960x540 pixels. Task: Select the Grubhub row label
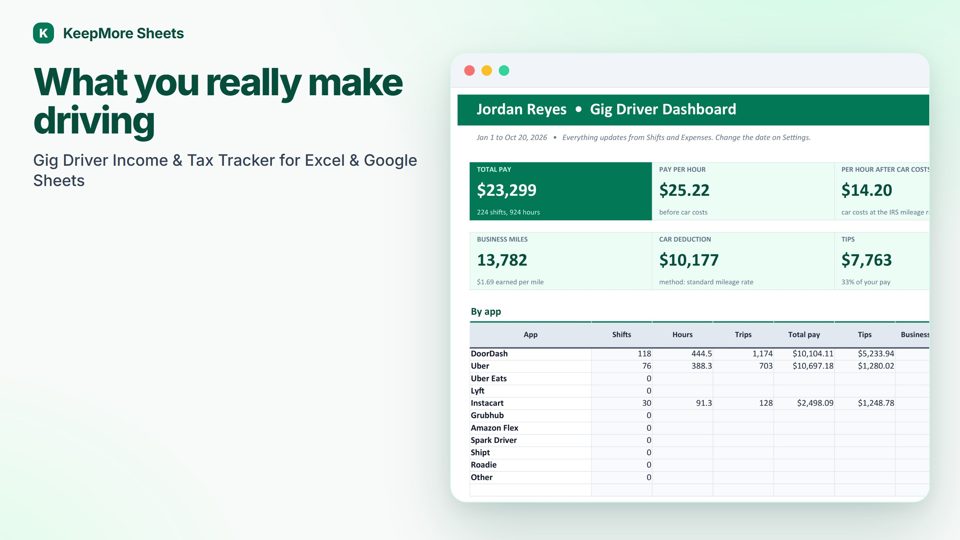point(487,415)
